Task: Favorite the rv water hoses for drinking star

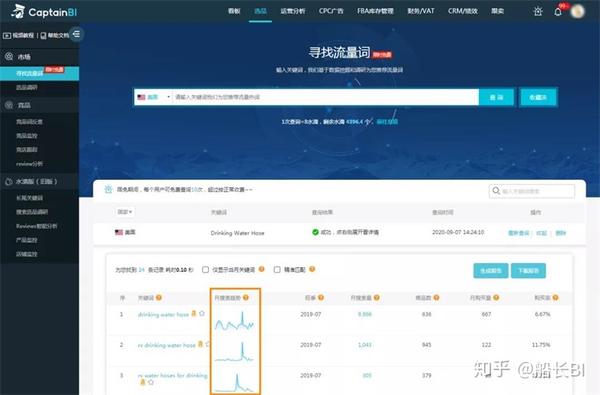Action: 151,382
